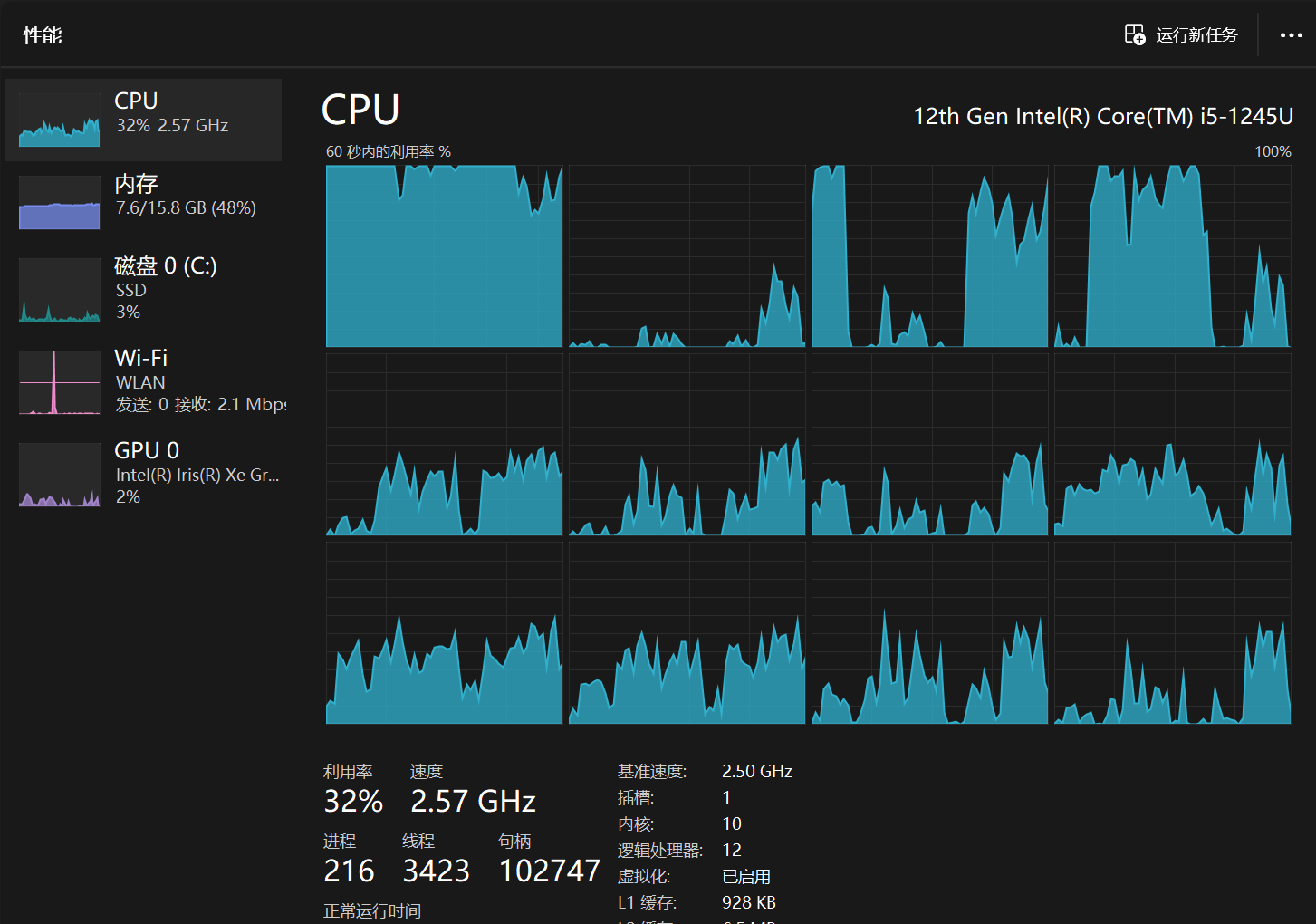Click the 利用率 32% value
1316x924 pixels.
point(353,801)
